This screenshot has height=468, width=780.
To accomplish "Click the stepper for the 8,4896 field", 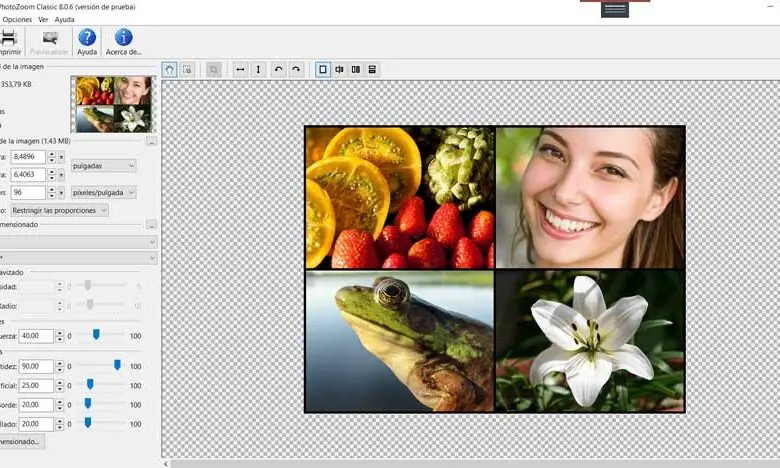I will (x=51, y=157).
